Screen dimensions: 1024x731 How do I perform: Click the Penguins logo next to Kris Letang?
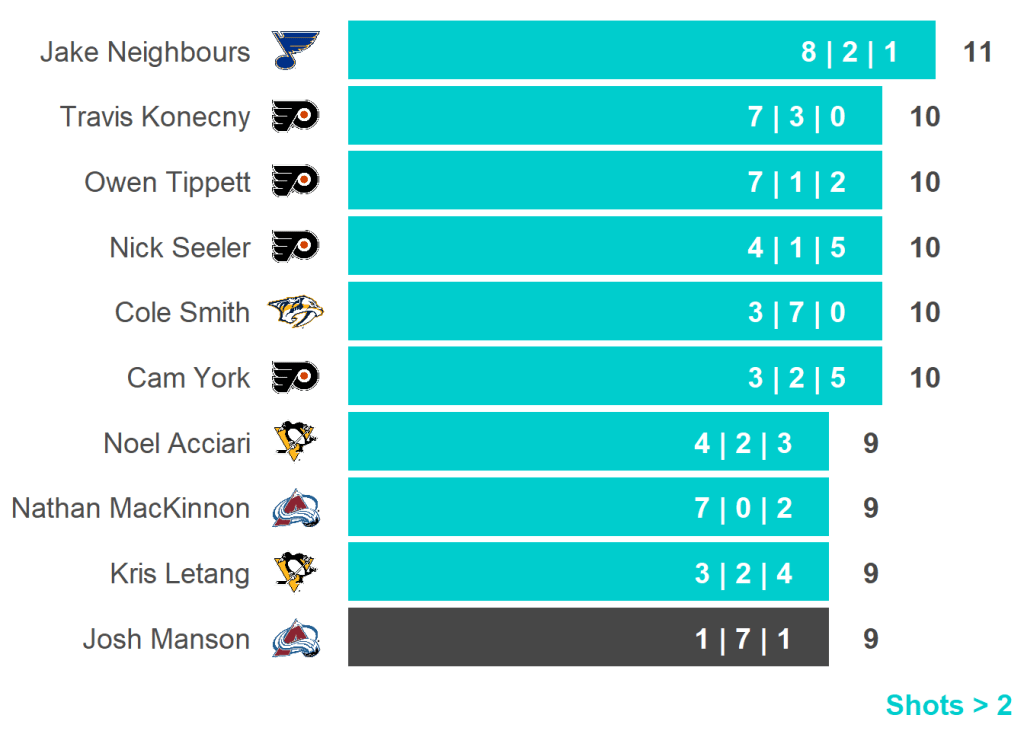pyautogui.click(x=295, y=573)
